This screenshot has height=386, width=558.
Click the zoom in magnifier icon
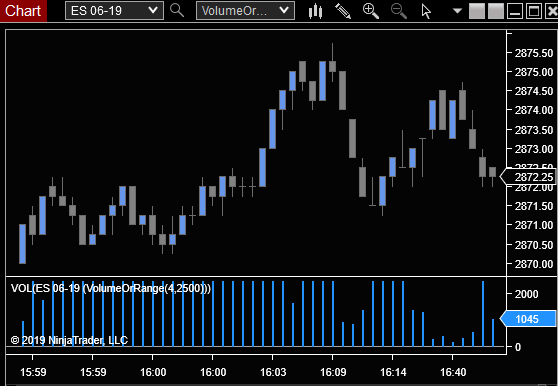pos(370,11)
